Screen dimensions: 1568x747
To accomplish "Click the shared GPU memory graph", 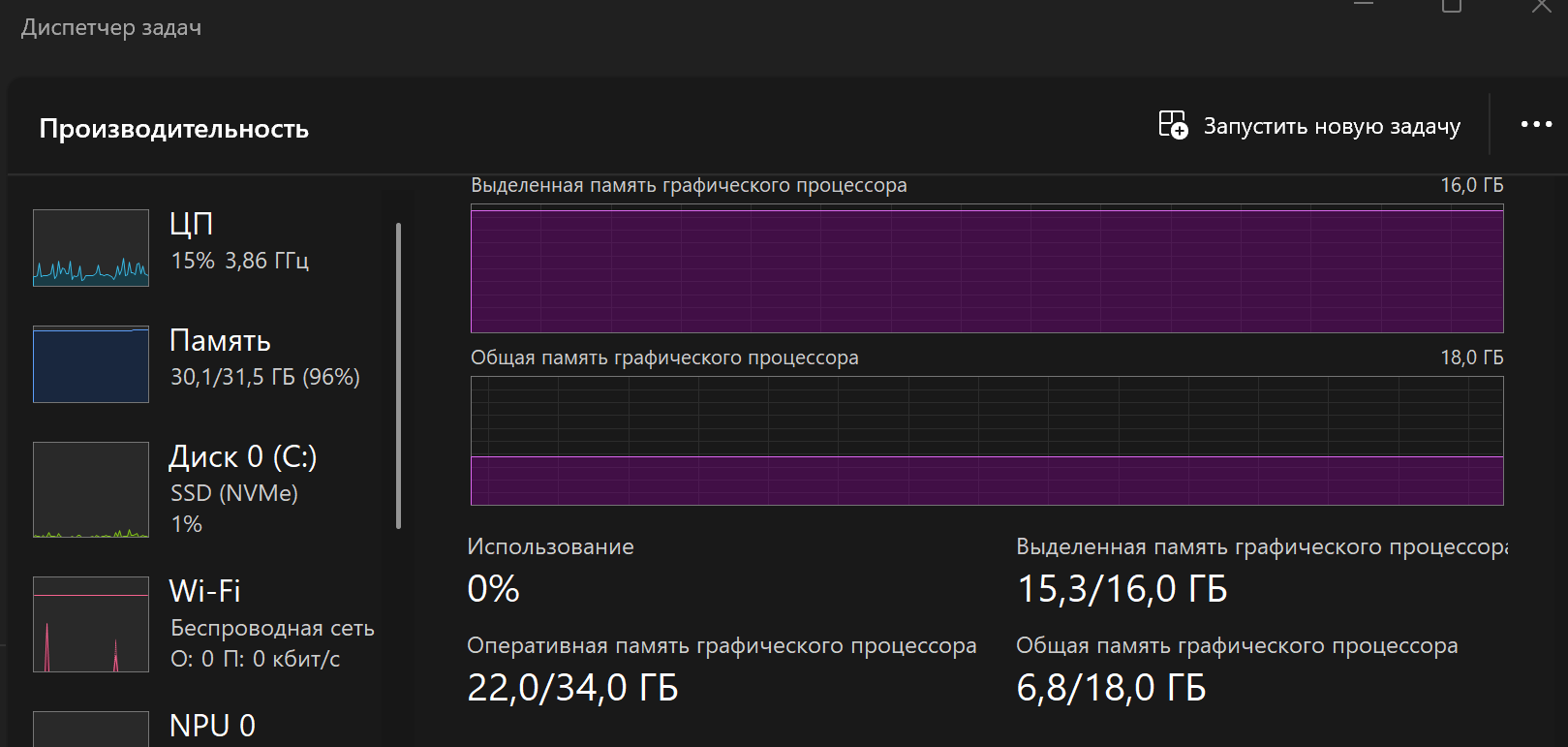I will (x=987, y=441).
